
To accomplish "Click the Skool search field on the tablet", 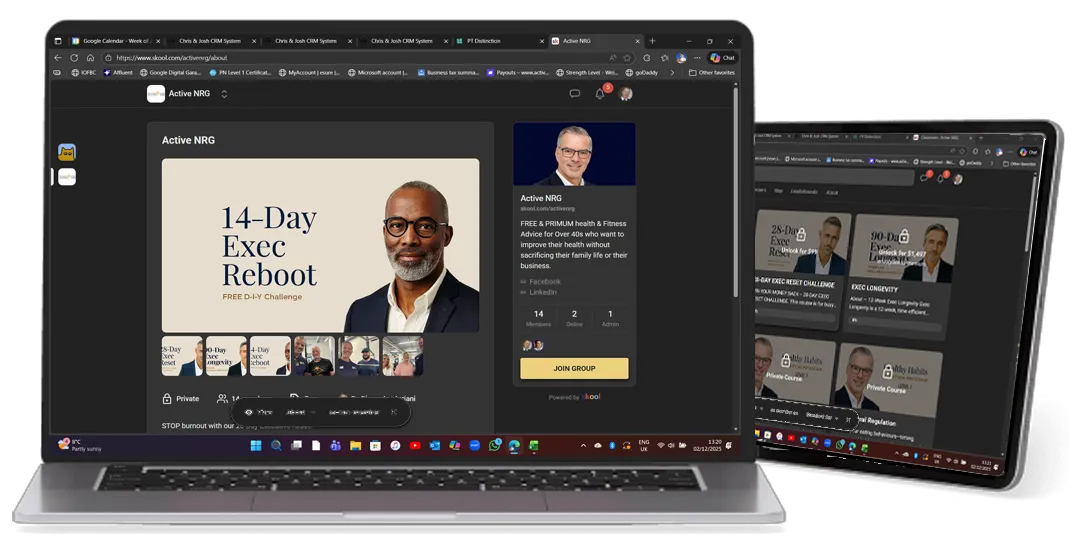I will (x=833, y=176).
